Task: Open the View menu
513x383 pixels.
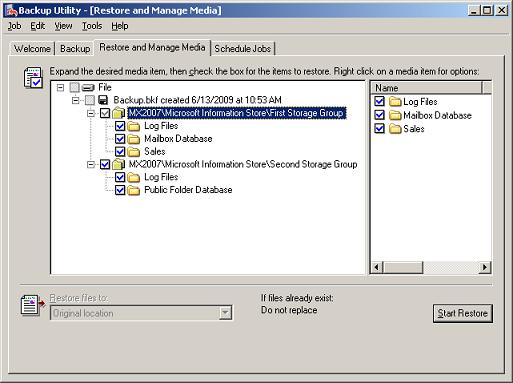Action: click(63, 26)
